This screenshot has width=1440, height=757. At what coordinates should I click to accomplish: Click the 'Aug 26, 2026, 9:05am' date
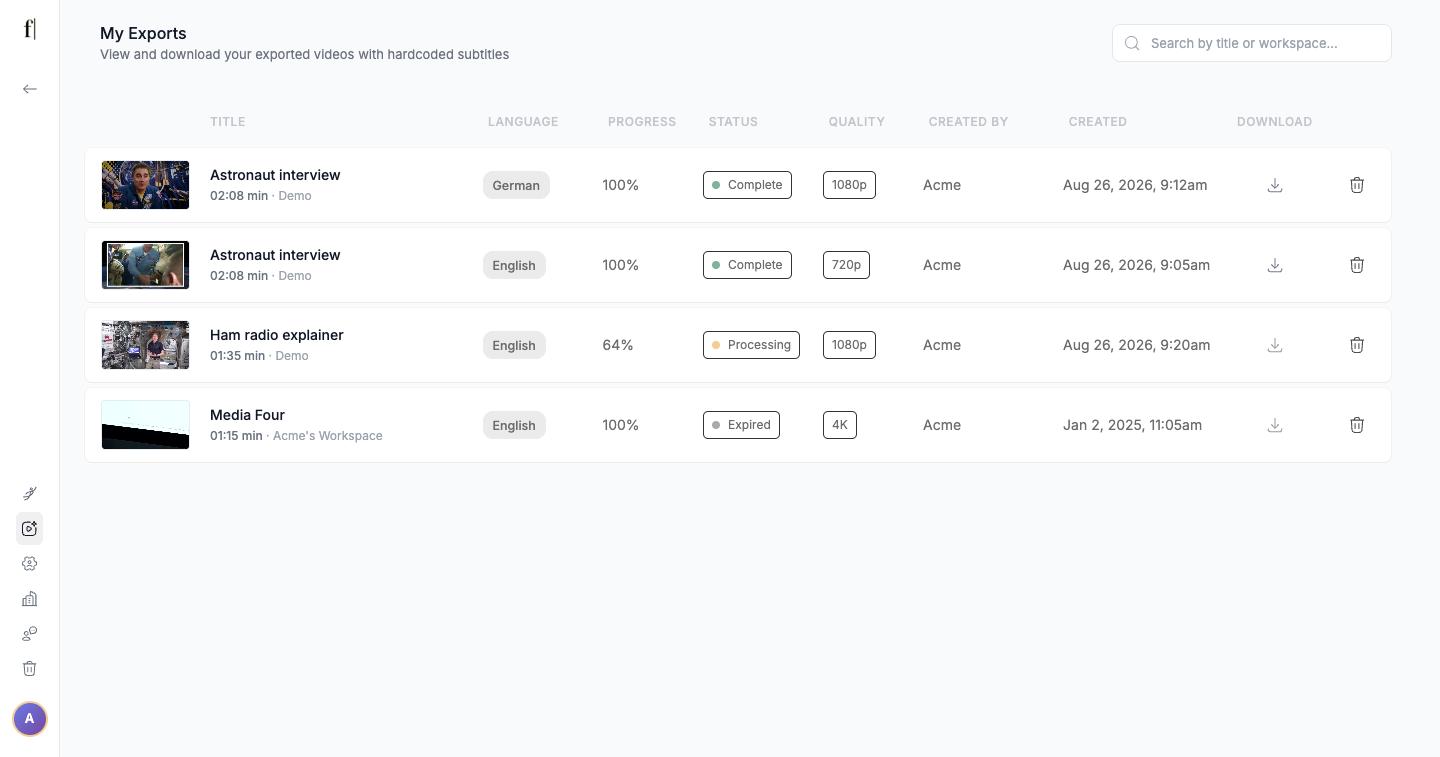coord(1136,265)
